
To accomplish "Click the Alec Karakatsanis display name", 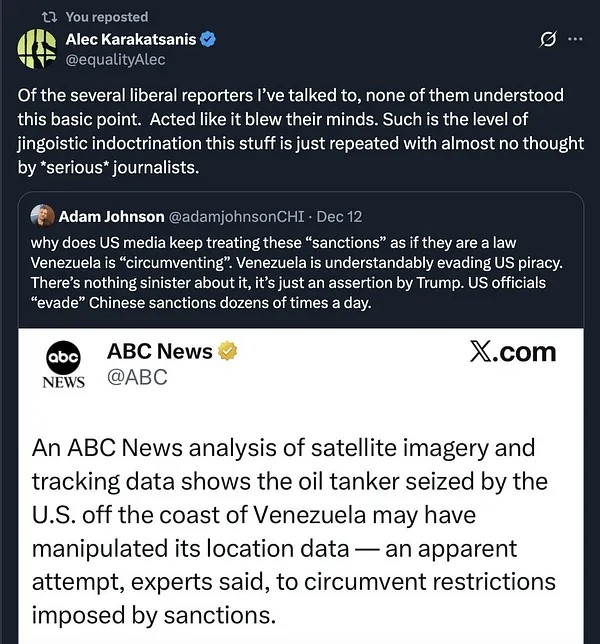I will click(x=130, y=39).
